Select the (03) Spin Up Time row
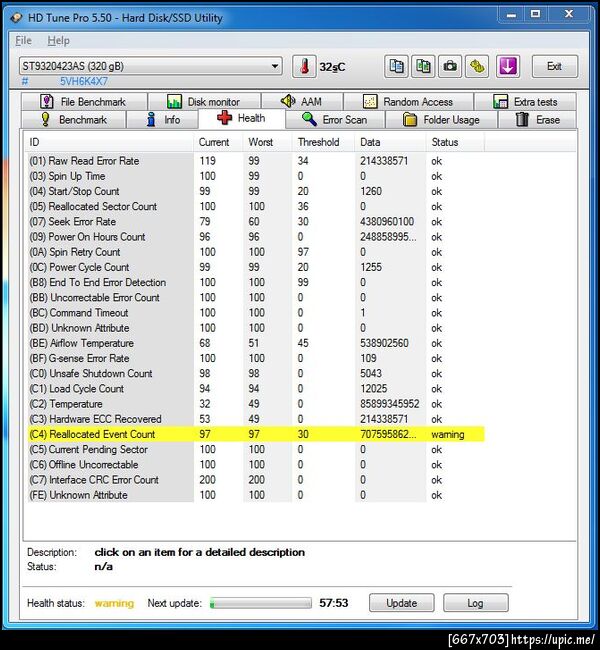The width and height of the screenshot is (600, 650). 256,176
